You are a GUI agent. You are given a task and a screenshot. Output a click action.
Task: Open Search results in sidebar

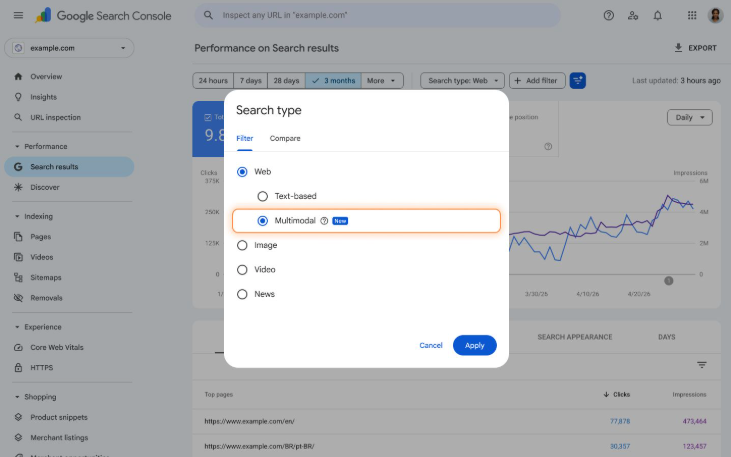(x=69, y=166)
